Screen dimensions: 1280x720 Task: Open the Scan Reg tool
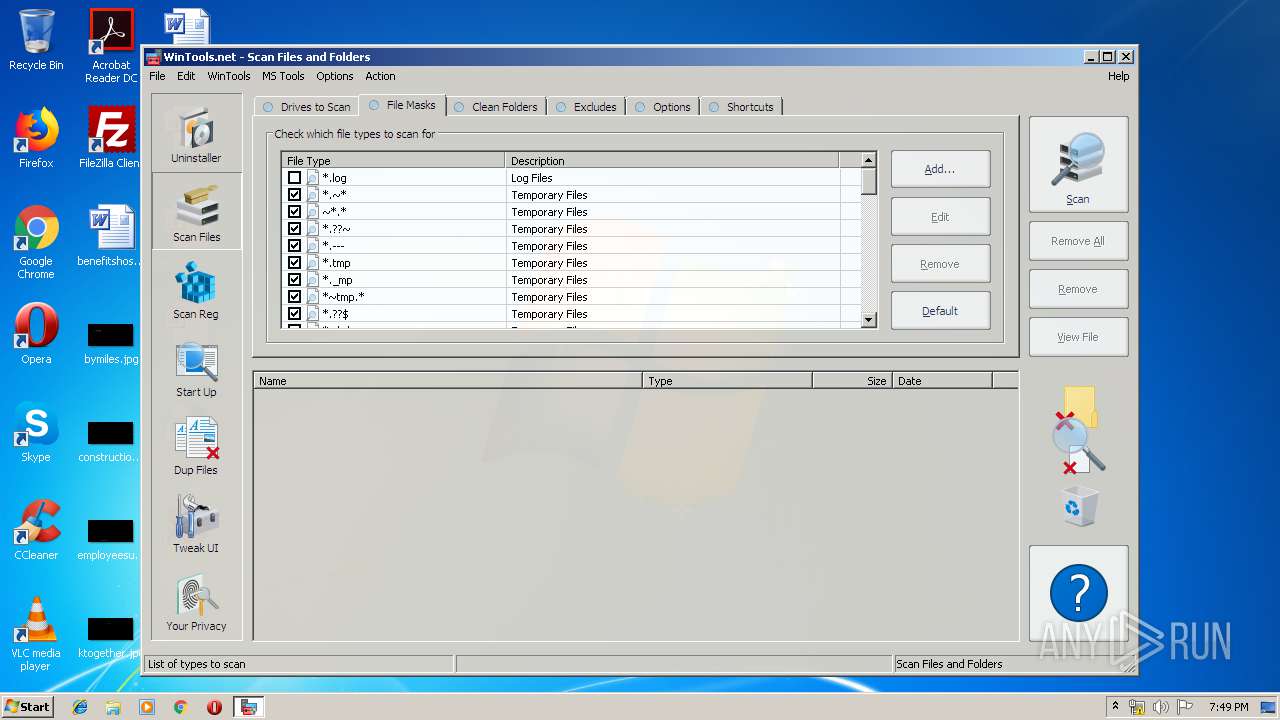click(x=196, y=289)
